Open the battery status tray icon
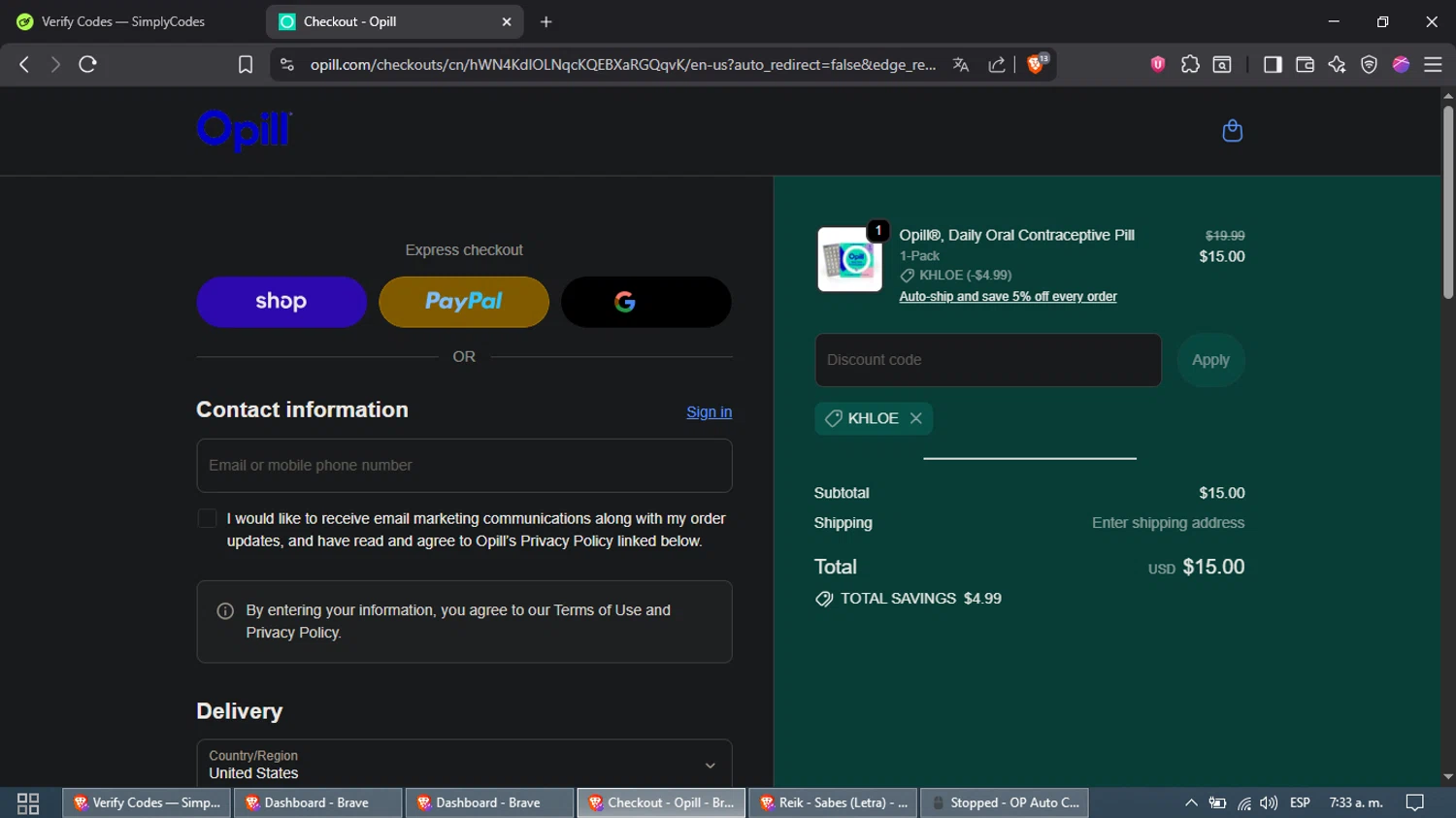Screen dimensions: 1456x818 point(1217,803)
